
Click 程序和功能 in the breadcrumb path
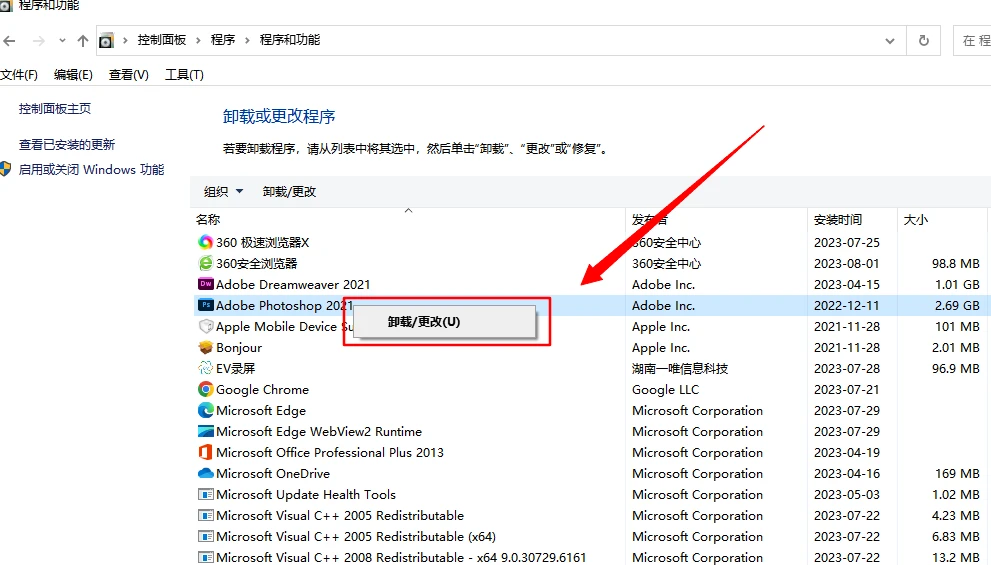pyautogui.click(x=290, y=40)
